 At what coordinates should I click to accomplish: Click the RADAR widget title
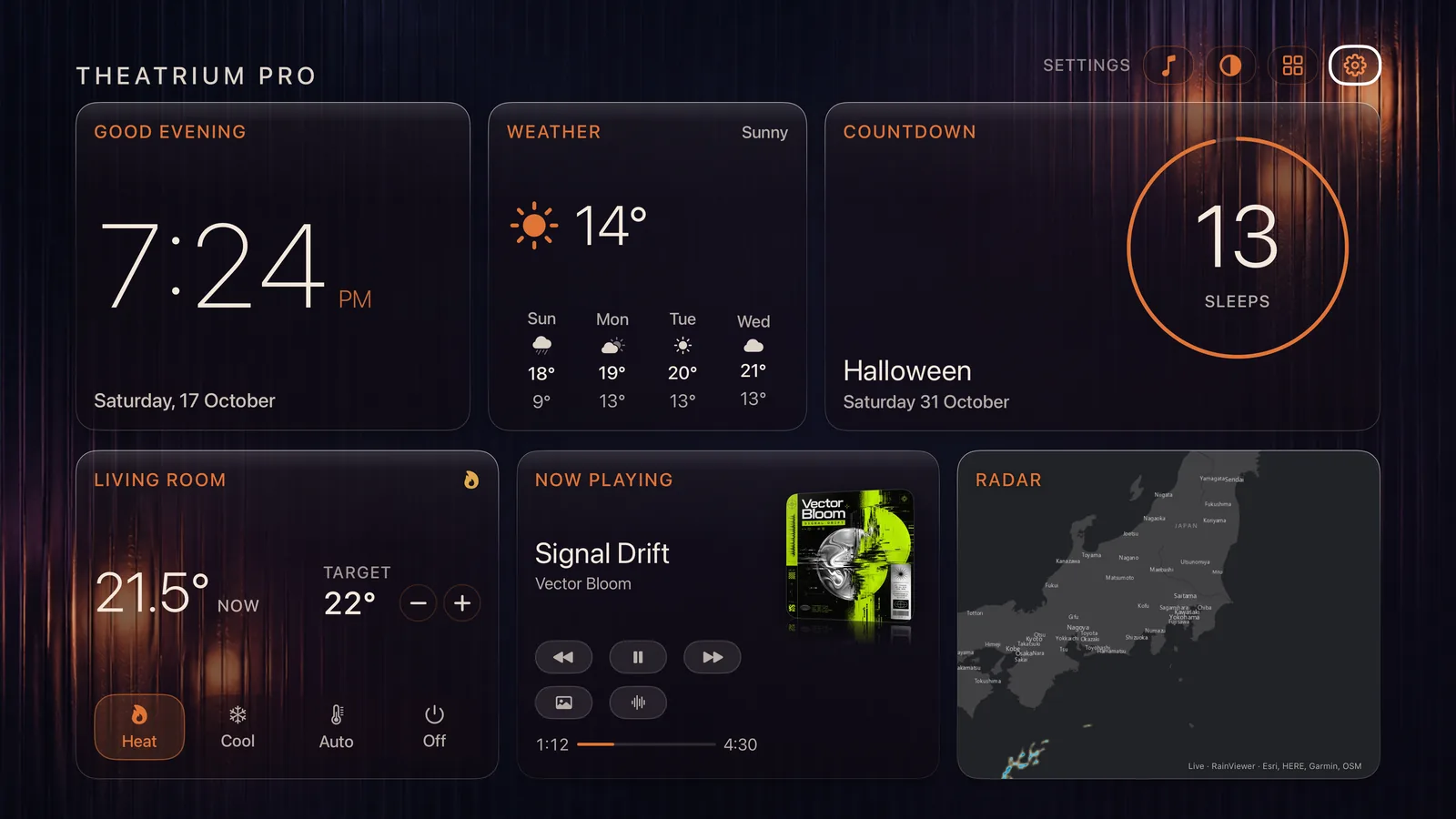pyautogui.click(x=1008, y=480)
